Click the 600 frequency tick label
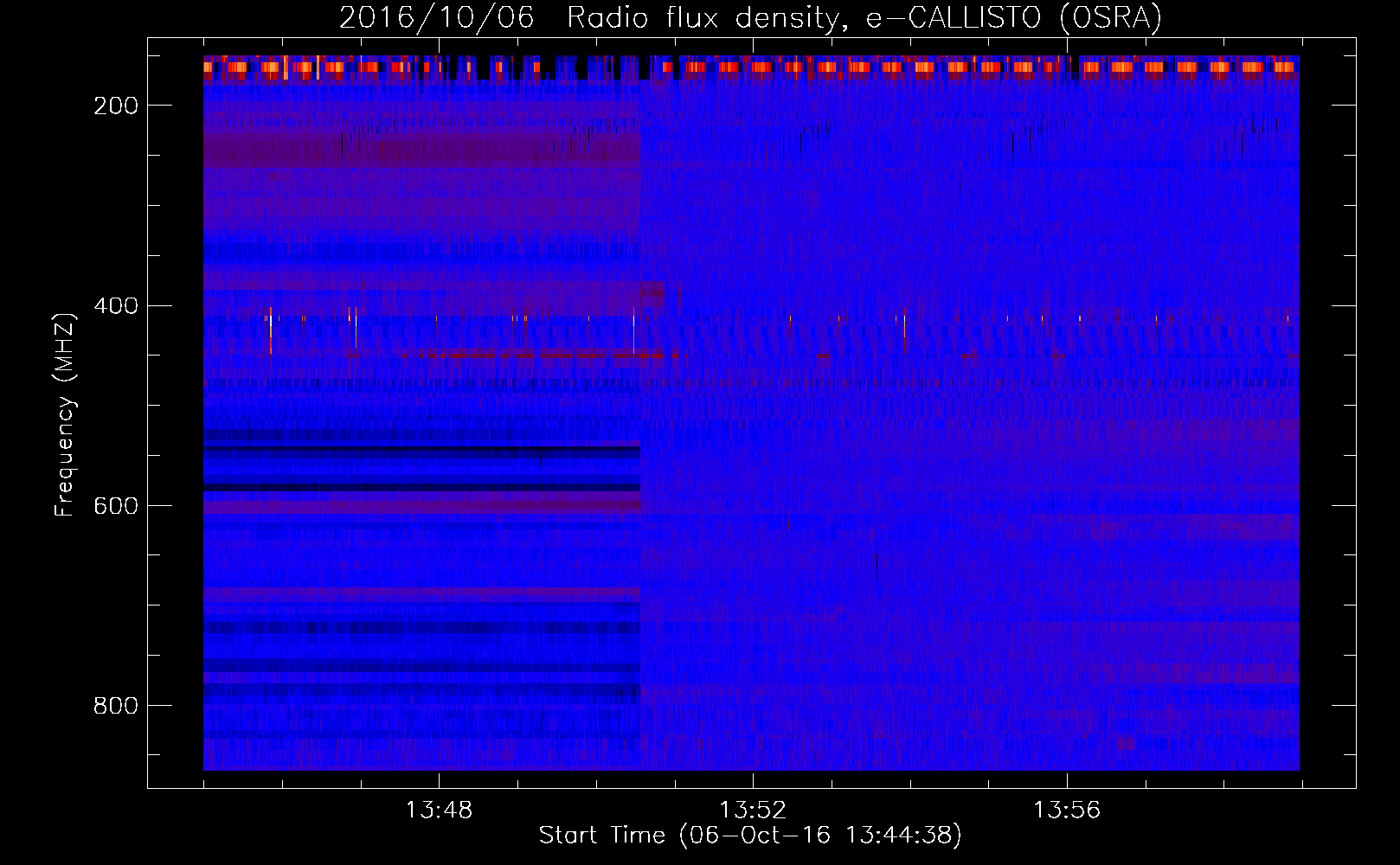Viewport: 1400px width, 865px height. [x=116, y=506]
